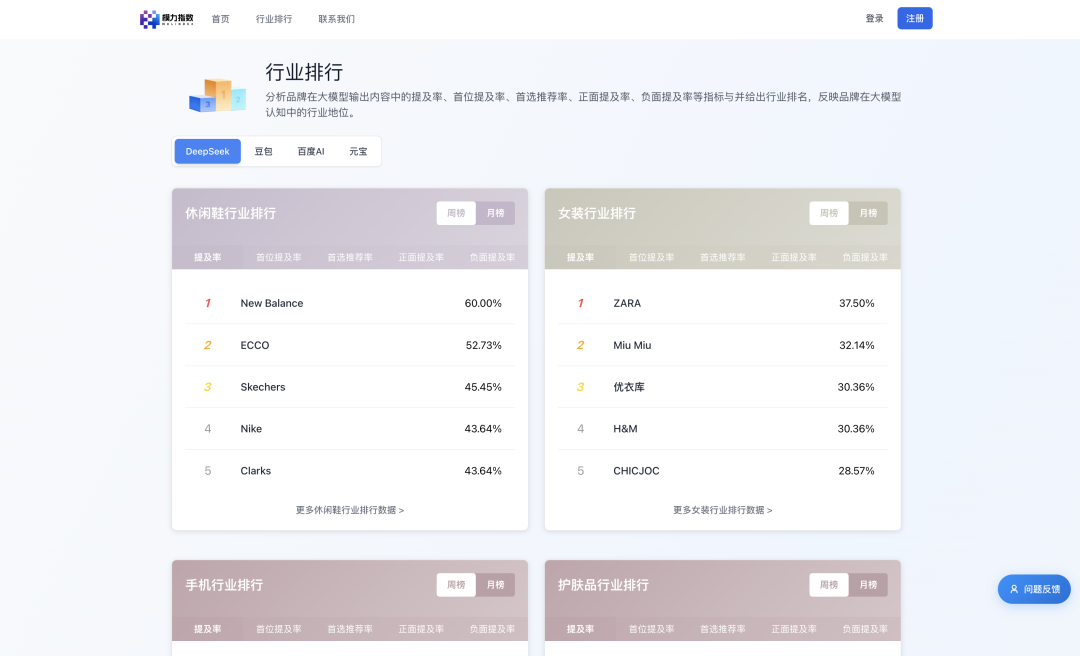Click the 问题反馈 floating button
This screenshot has height=656, width=1080.
click(1034, 589)
